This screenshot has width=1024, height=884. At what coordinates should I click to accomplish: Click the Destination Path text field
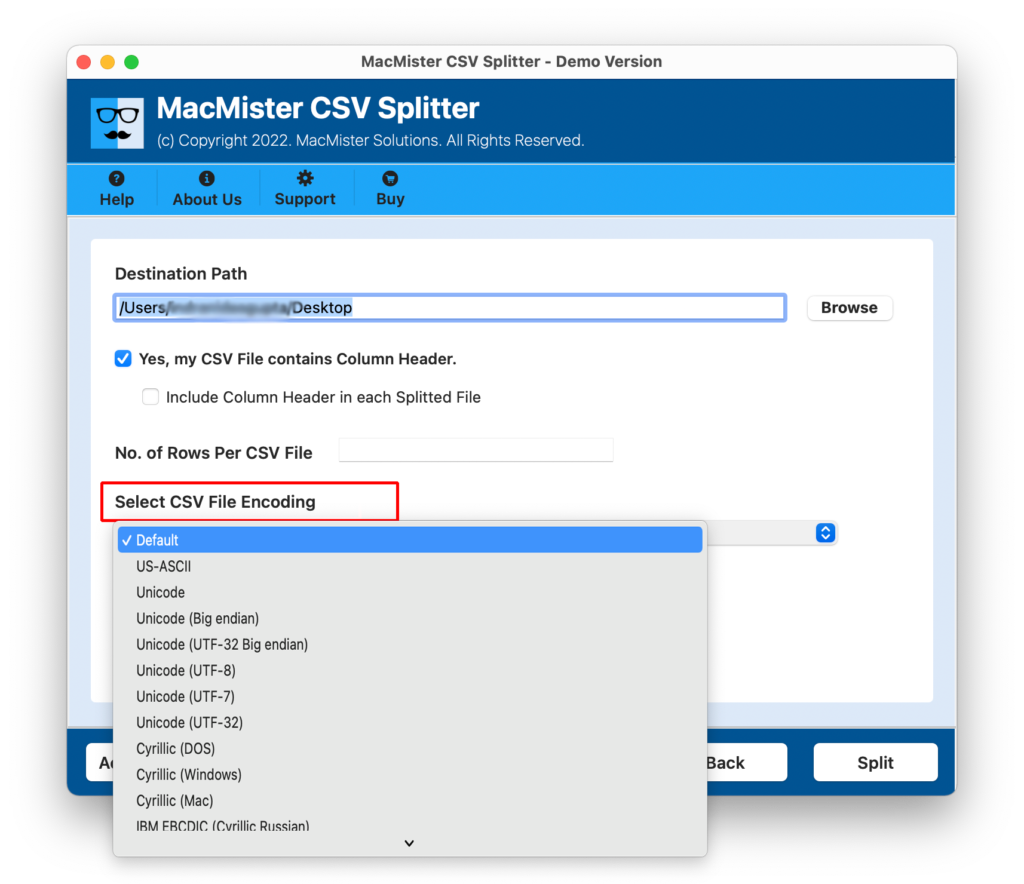pos(449,308)
